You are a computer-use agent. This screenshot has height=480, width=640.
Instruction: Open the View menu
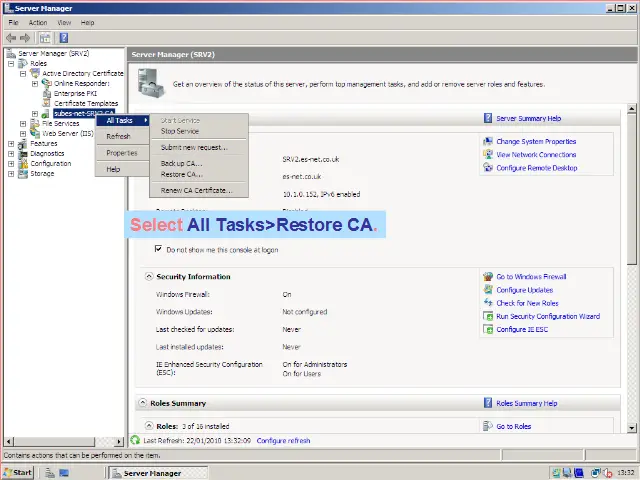64,22
